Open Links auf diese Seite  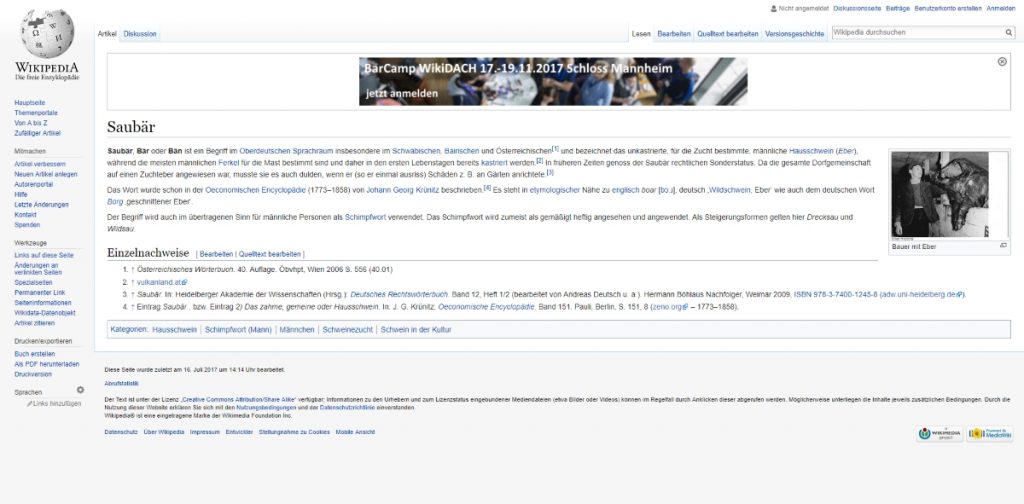(44, 255)
